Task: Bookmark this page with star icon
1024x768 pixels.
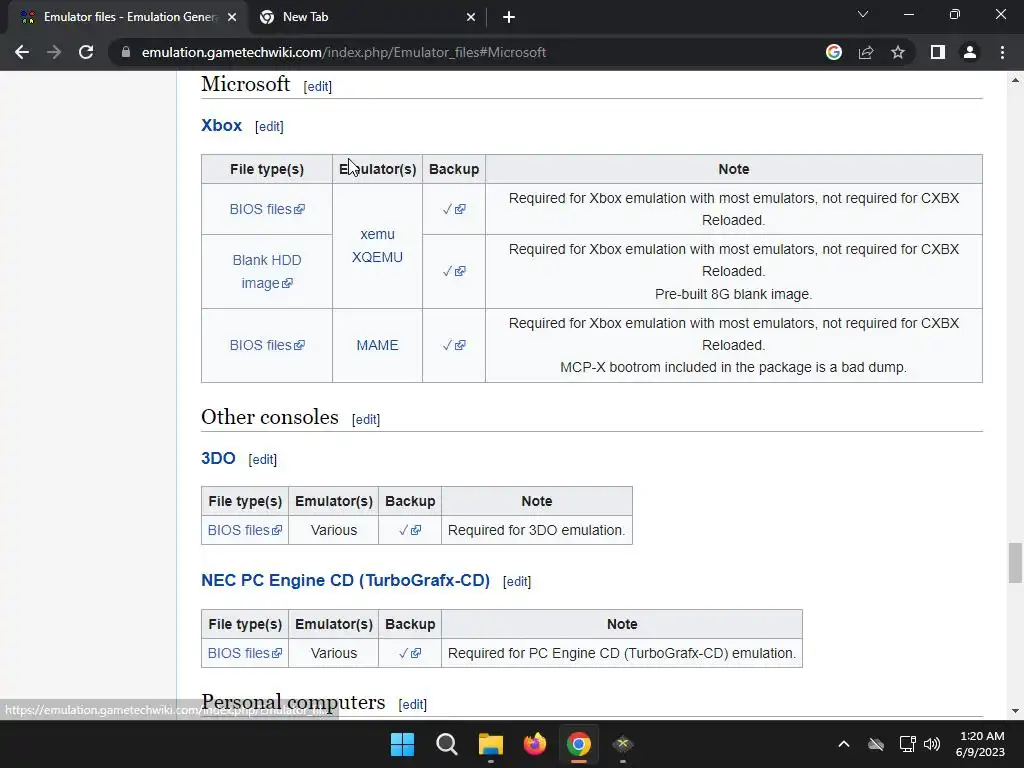Action: [x=898, y=52]
